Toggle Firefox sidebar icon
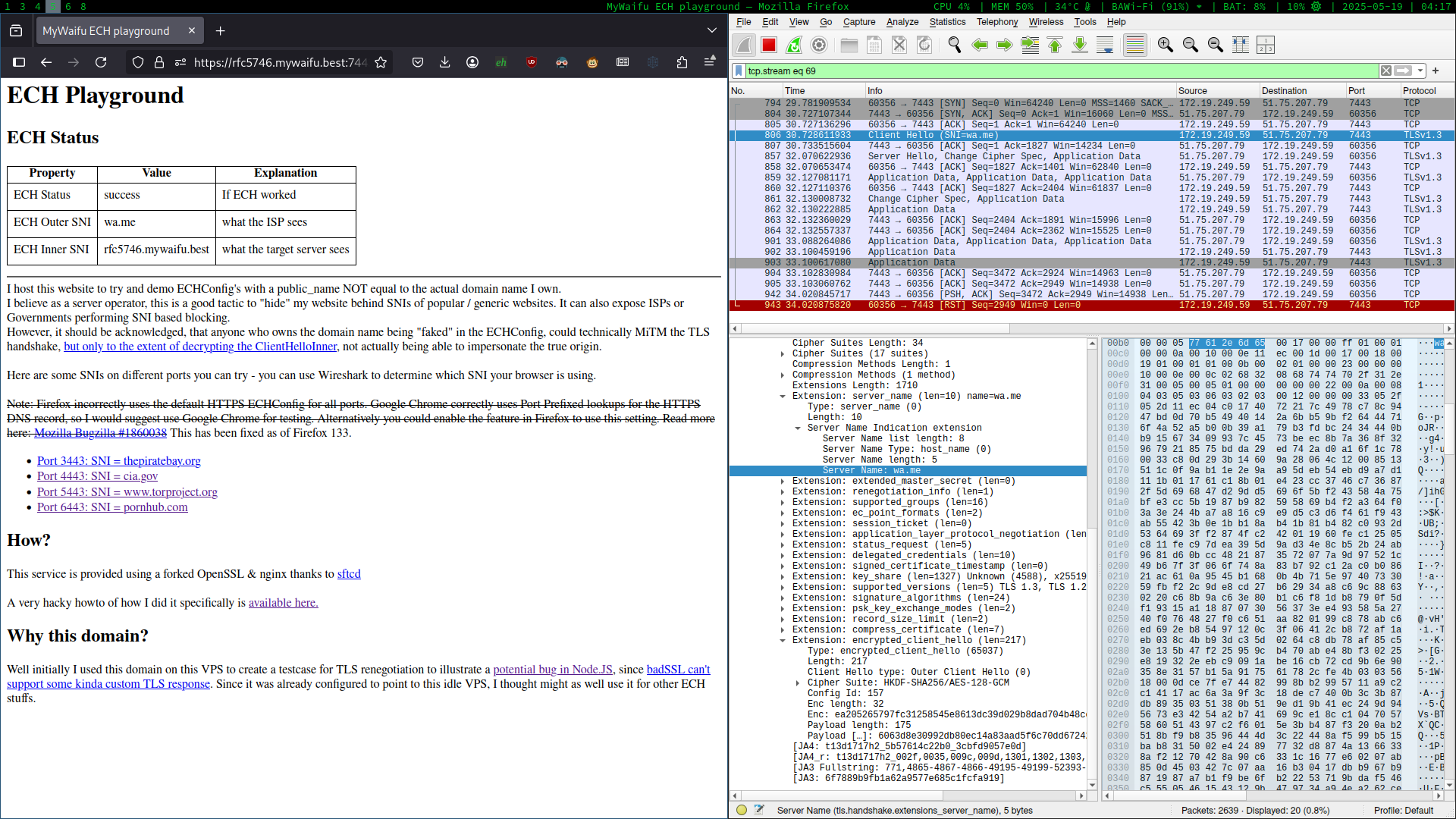1456x819 pixels. [20, 62]
